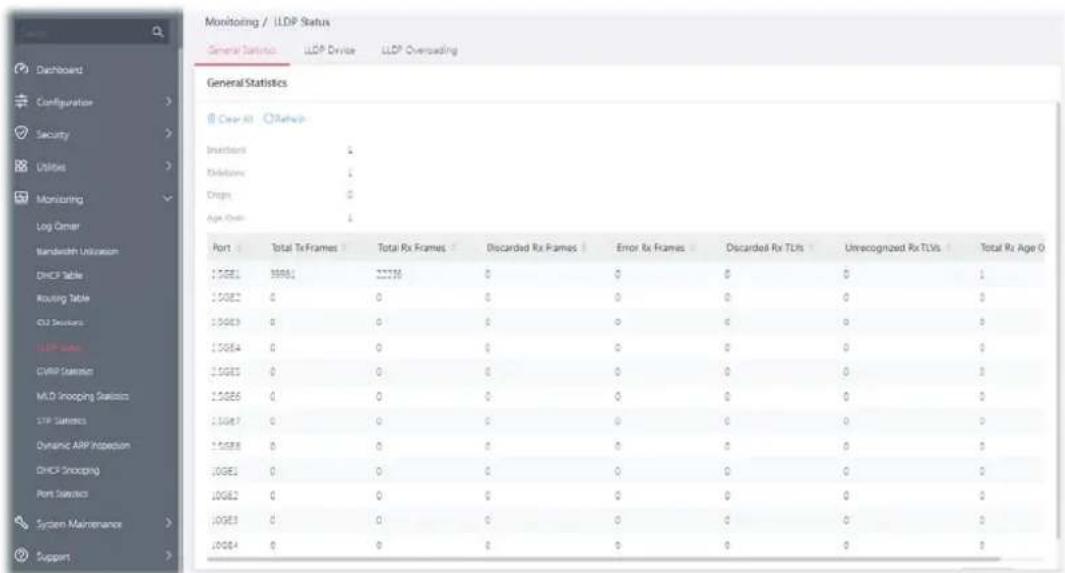Click Monitoring in the breadcrumb

tap(232, 22)
